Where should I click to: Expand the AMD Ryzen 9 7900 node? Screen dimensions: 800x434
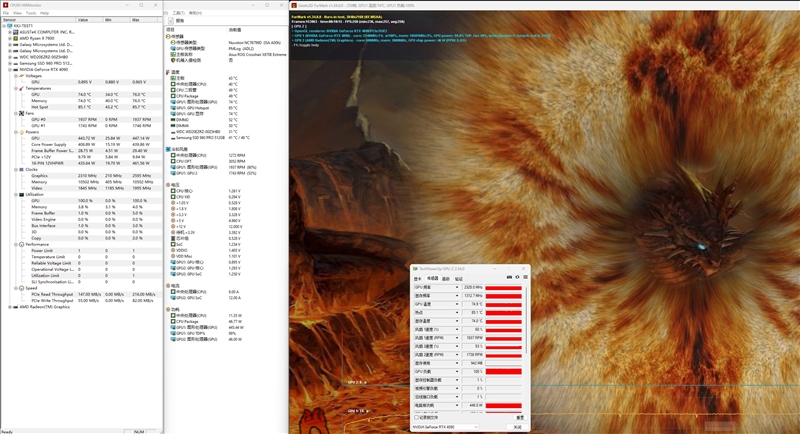pyautogui.click(x=10, y=38)
